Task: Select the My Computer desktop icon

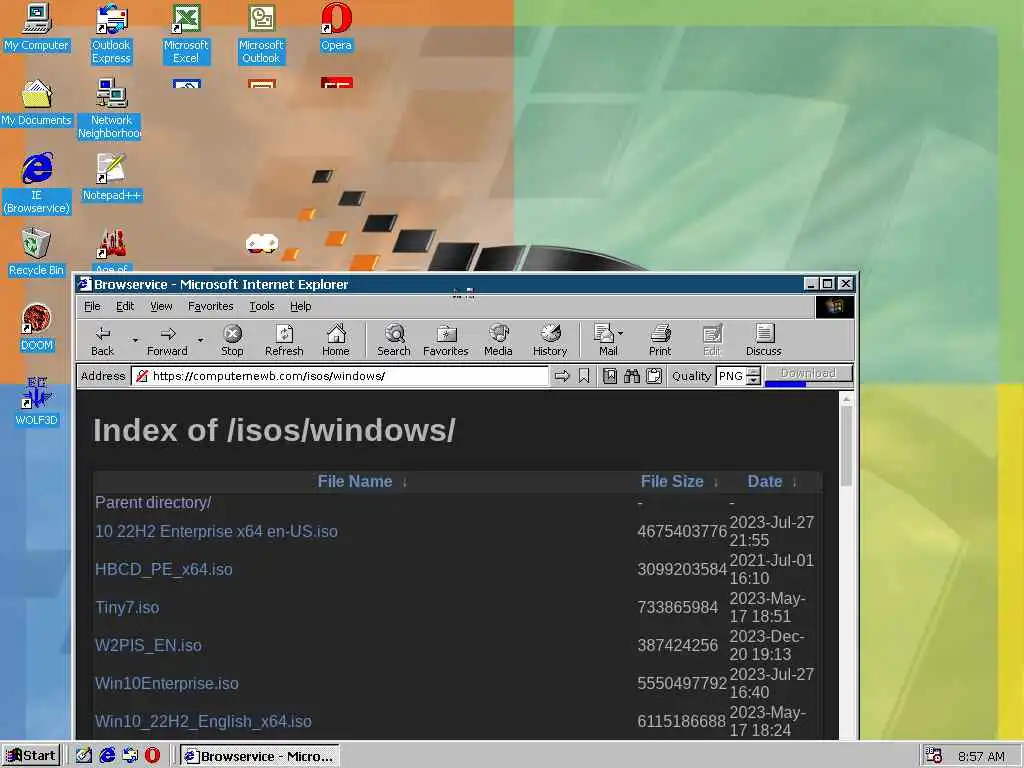Action: coord(37,27)
